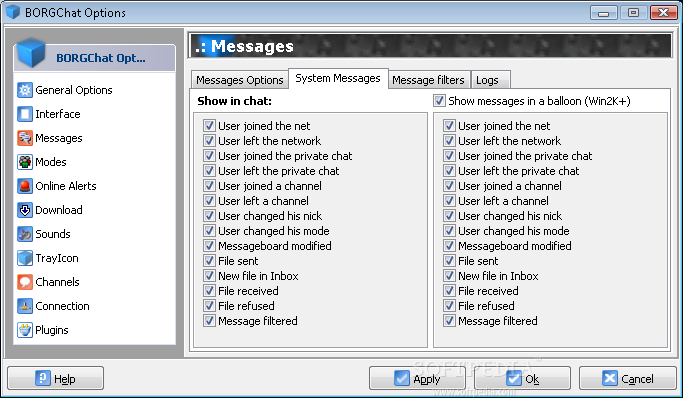Viewport: 683px width, 398px height.
Task: Toggle chat 'File sent' checkbox
Action: (209, 261)
